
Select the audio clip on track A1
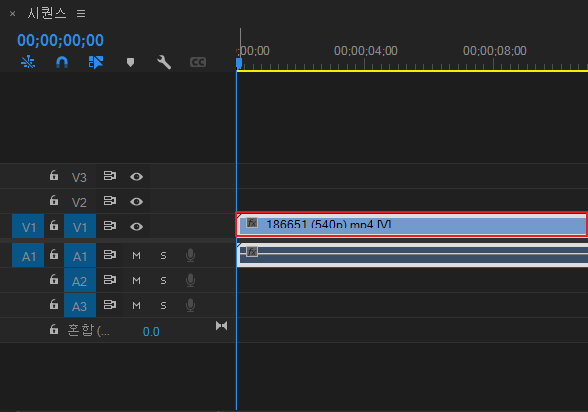coord(412,255)
